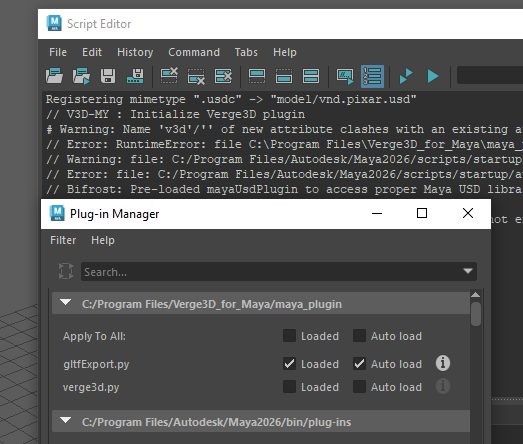Check Auto load for verge3d.py
The width and height of the screenshot is (523, 444).
pyautogui.click(x=359, y=387)
